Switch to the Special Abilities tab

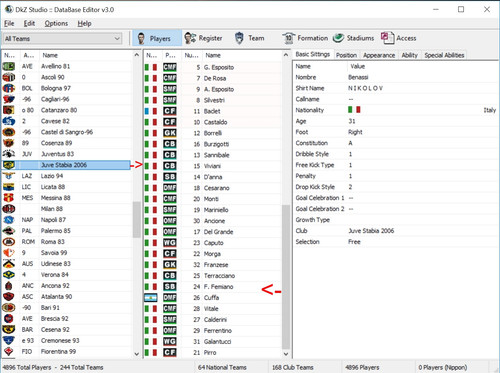pos(444,55)
